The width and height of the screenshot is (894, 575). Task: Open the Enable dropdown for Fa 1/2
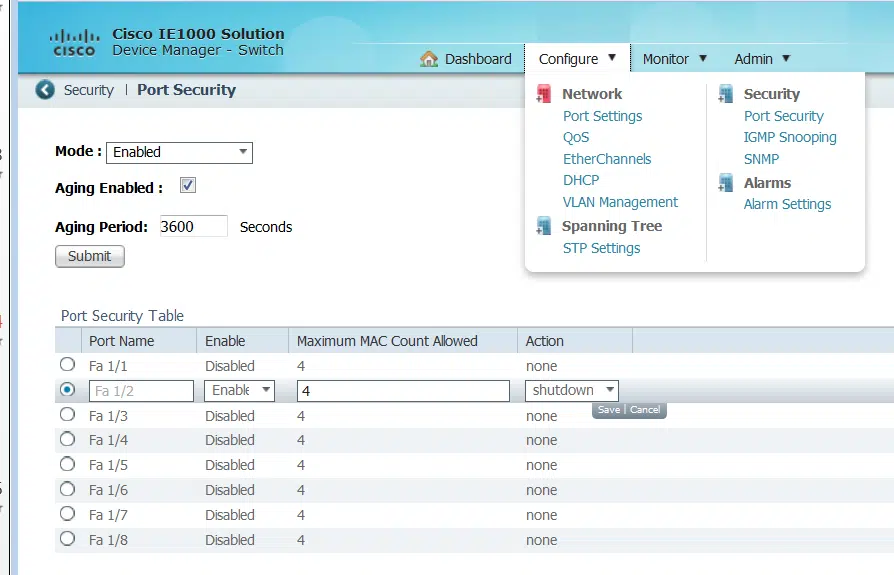pos(239,390)
